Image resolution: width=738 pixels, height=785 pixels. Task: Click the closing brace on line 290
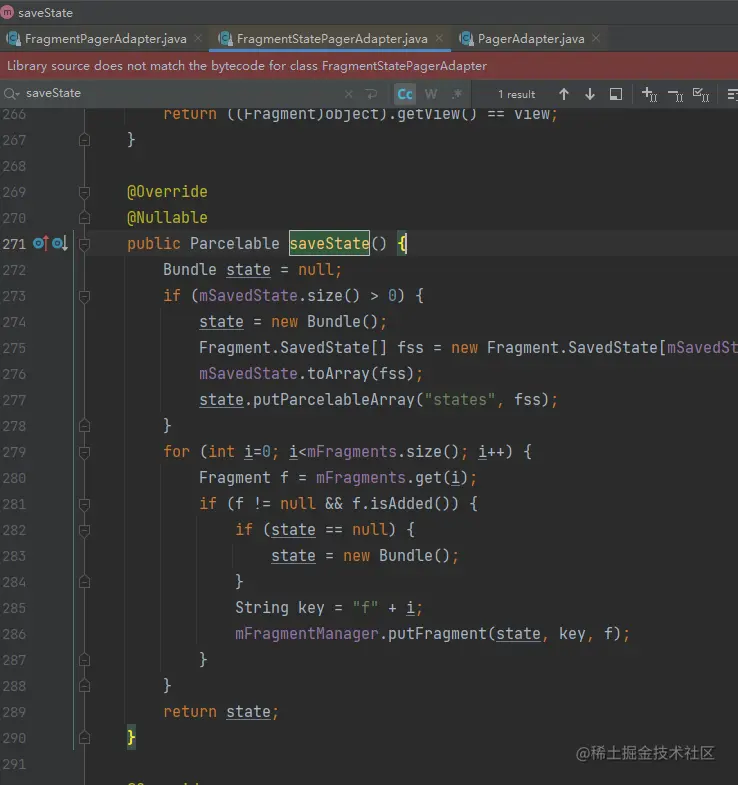(x=131, y=737)
